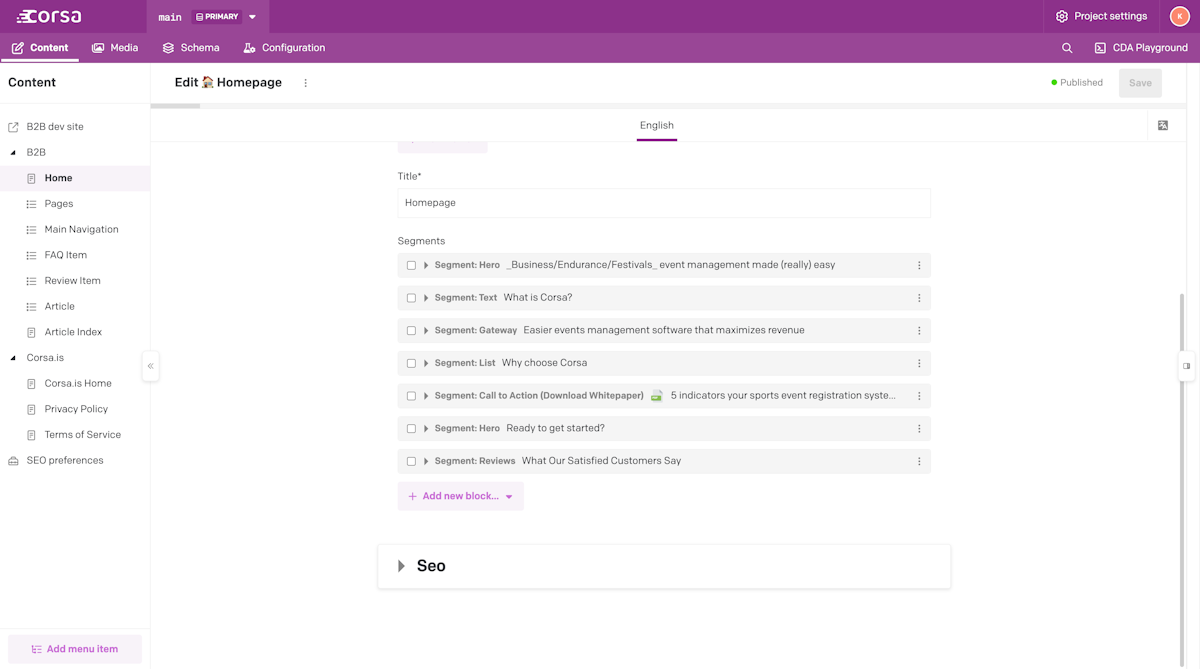
Task: Click the document icon beside Privacy Policy
Action: [31, 409]
